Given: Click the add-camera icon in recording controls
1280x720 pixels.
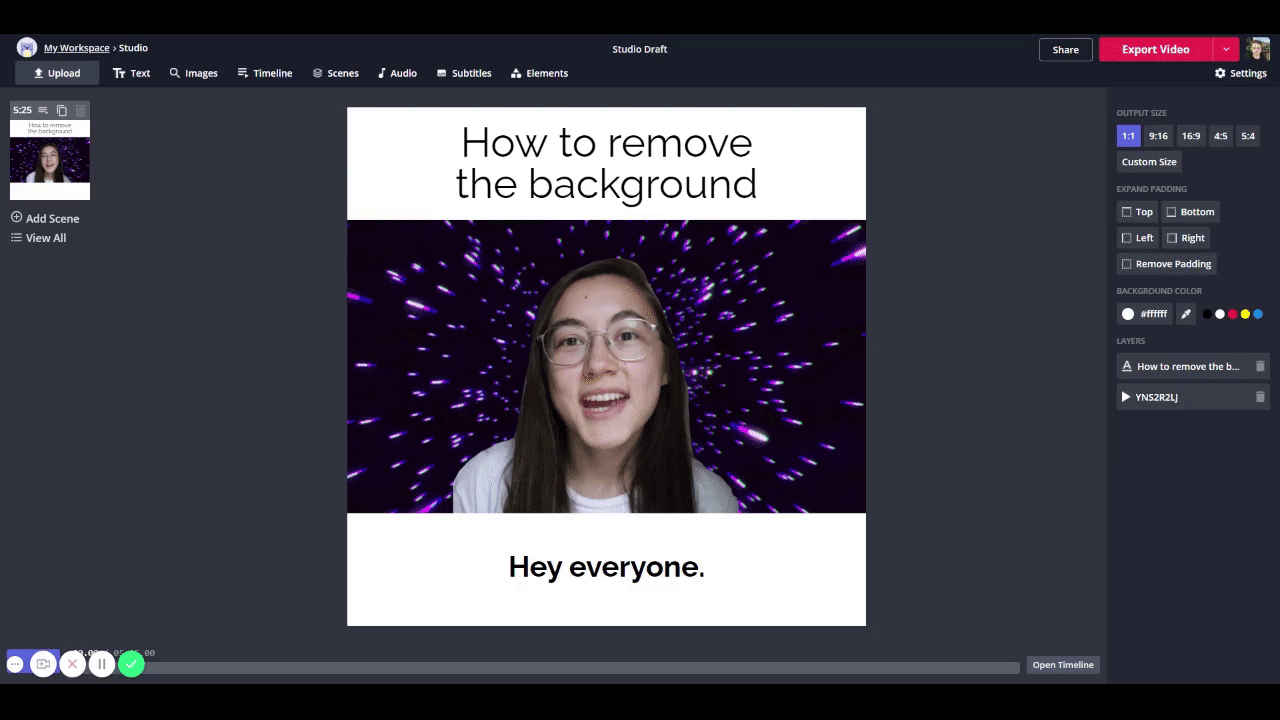Looking at the screenshot, I should pos(43,664).
